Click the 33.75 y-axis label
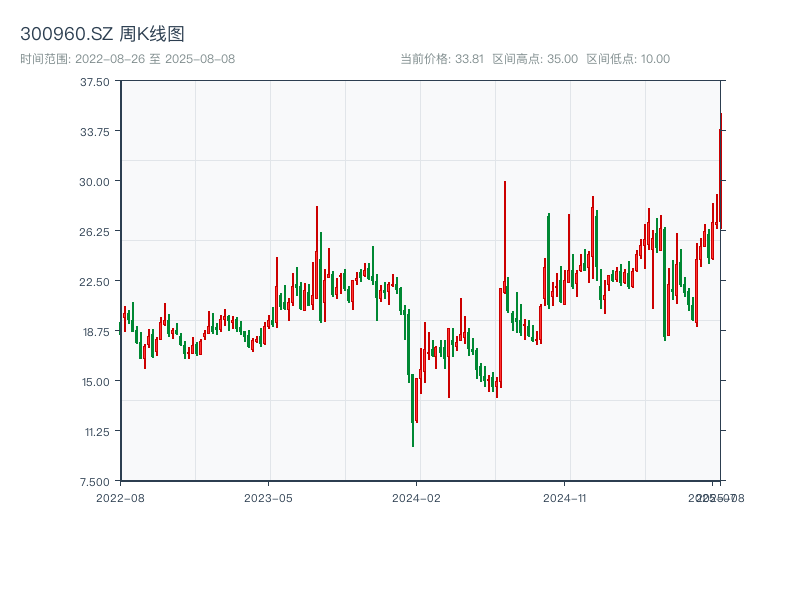This screenshot has width=800, height=600. tap(95, 132)
